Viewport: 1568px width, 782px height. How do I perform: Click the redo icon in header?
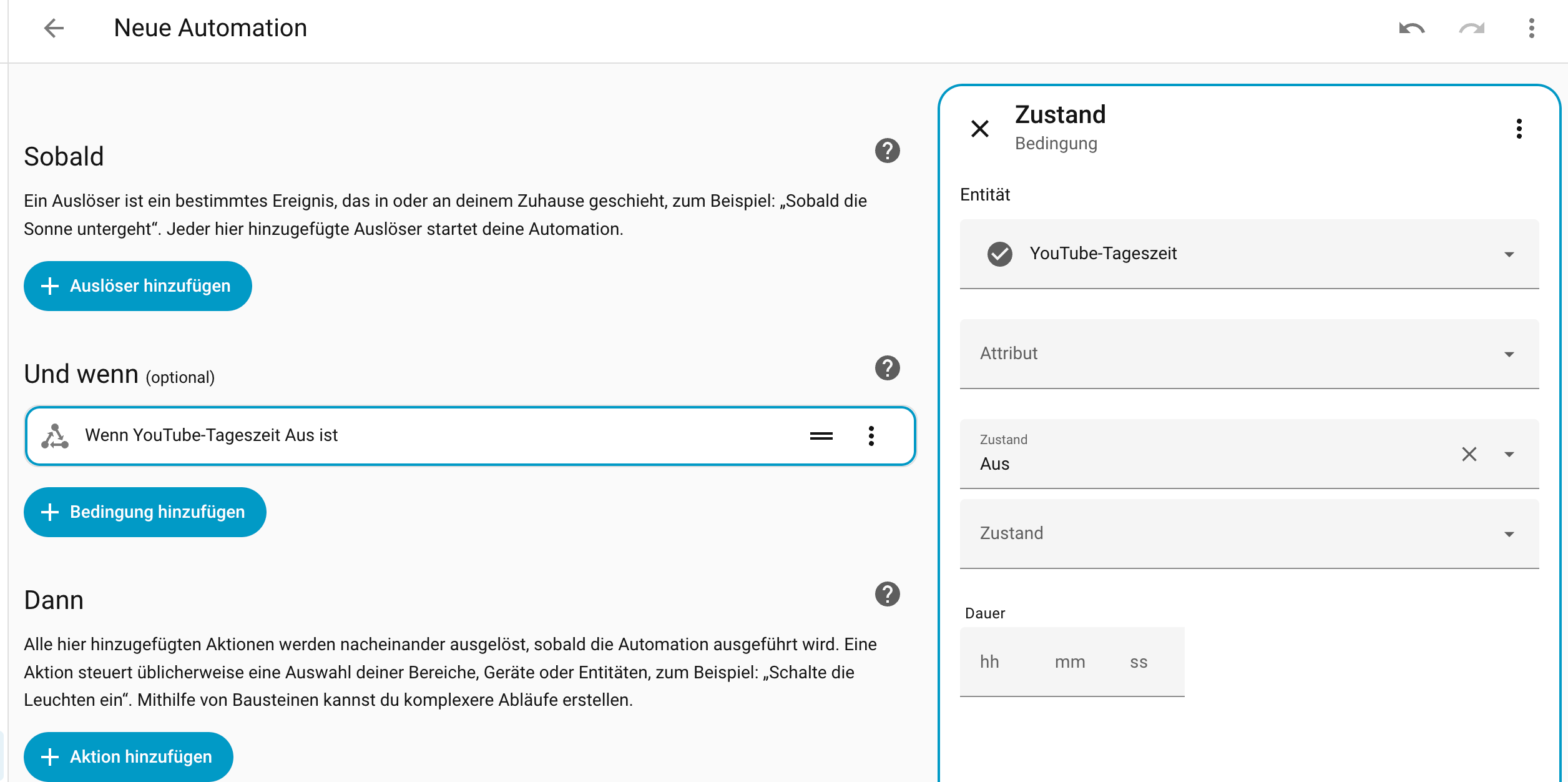click(1471, 28)
